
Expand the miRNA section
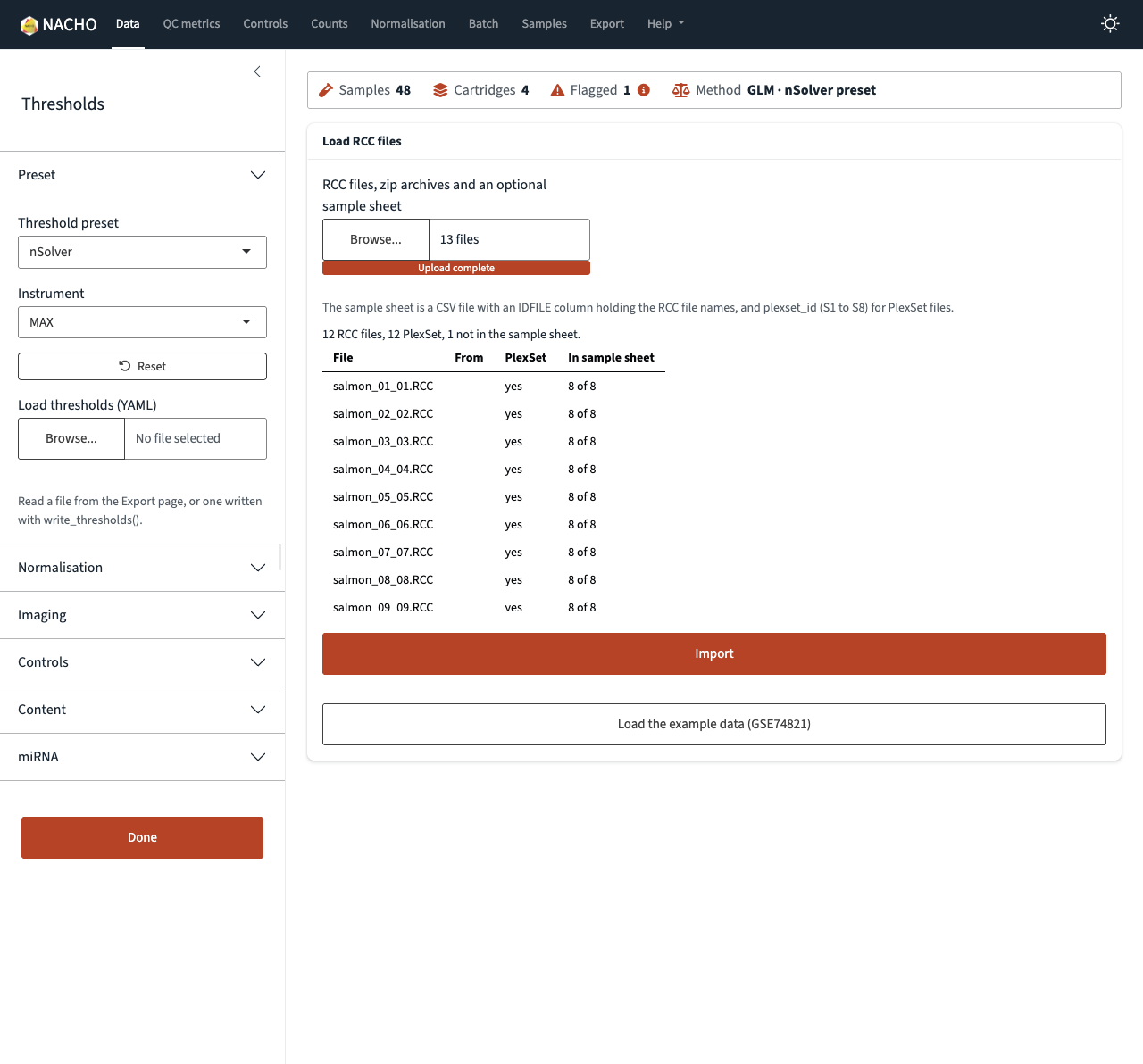pos(142,757)
